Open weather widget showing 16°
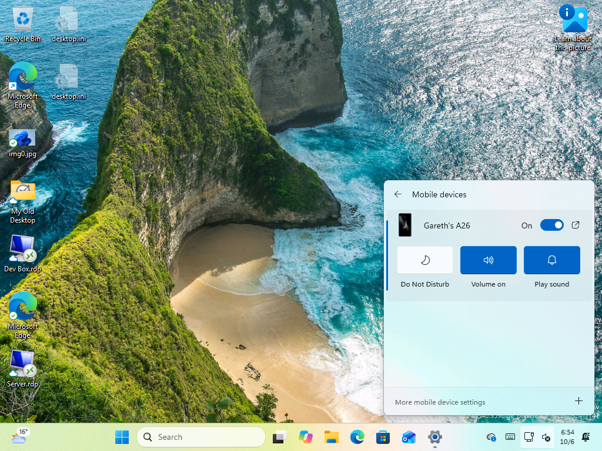The image size is (602, 451). point(19,436)
